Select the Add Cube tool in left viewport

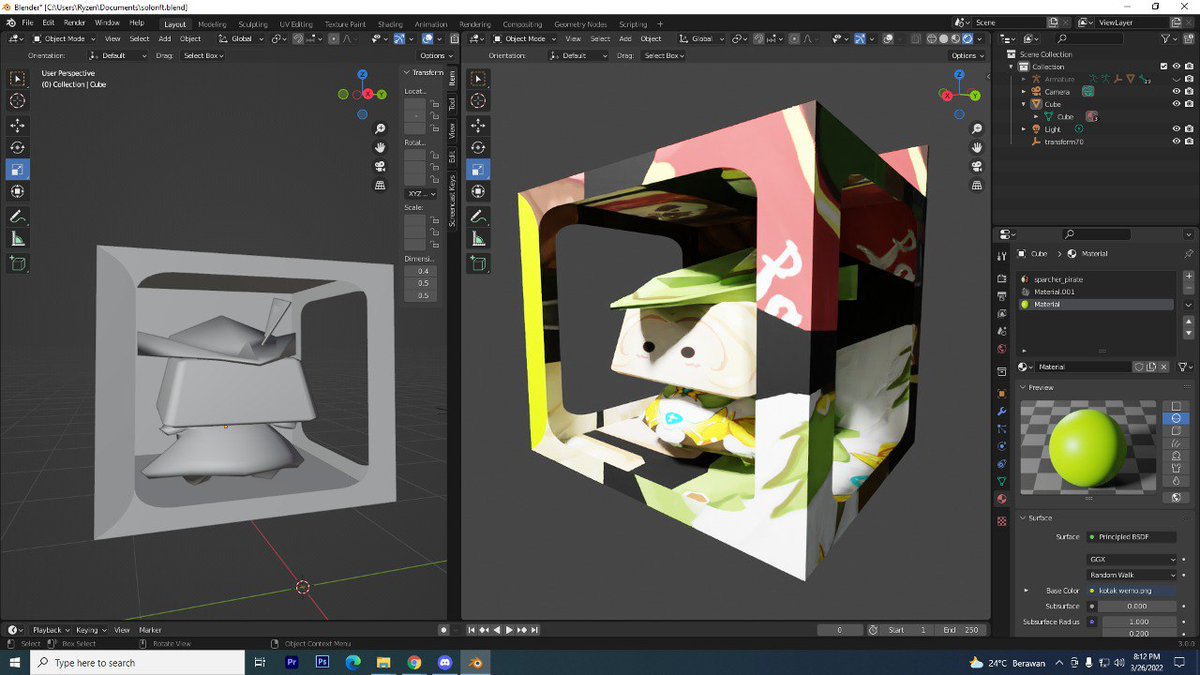tap(18, 264)
